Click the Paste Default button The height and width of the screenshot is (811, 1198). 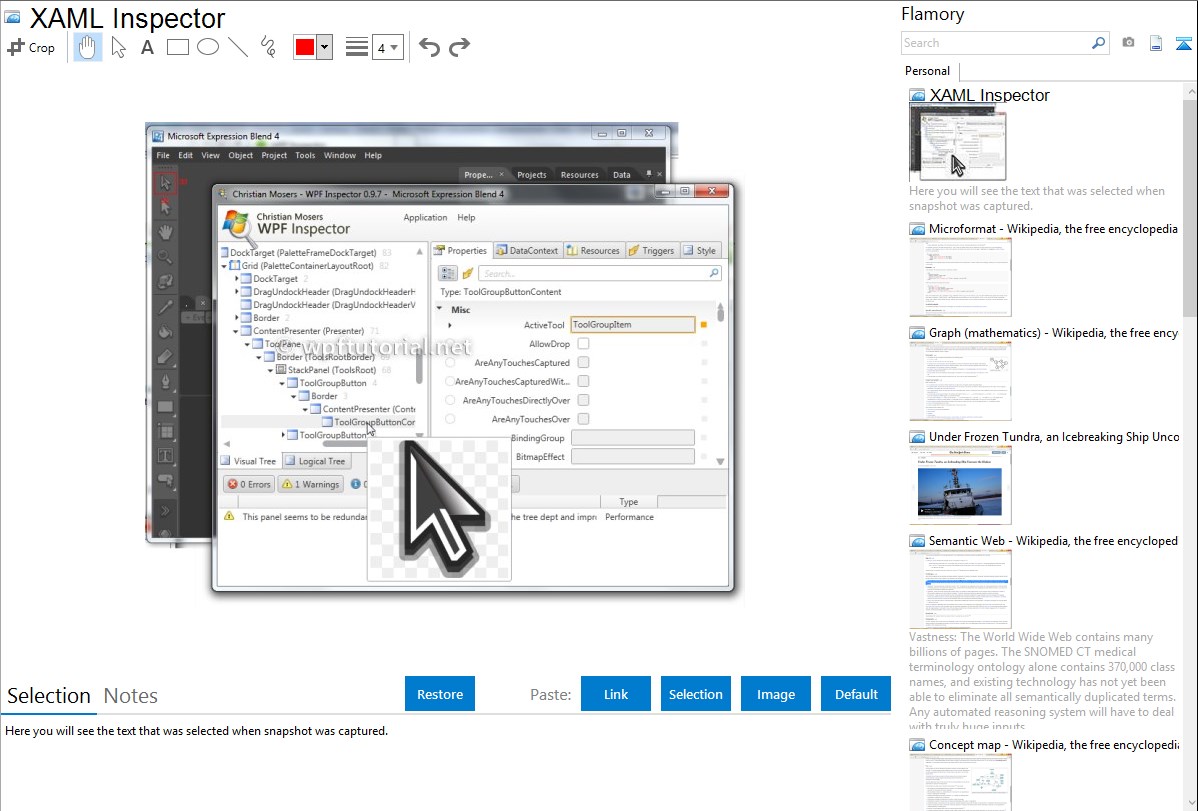[856, 694]
